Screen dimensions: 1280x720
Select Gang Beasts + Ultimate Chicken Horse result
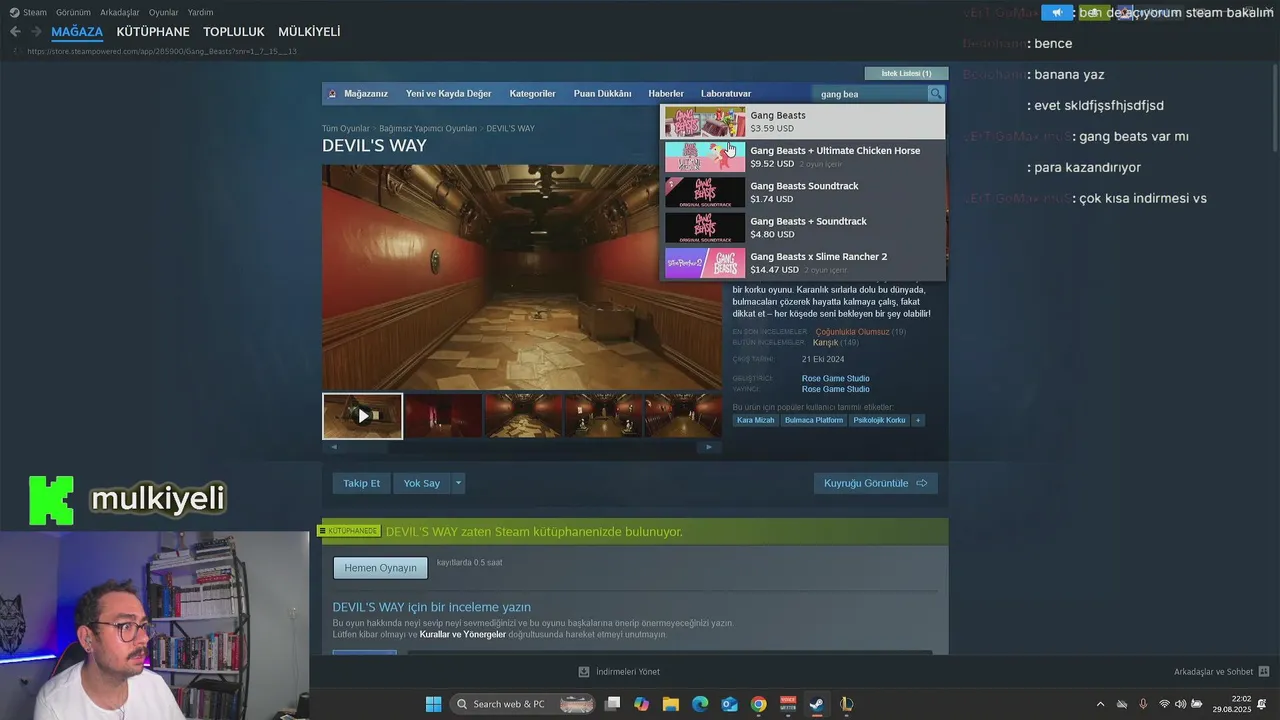tap(803, 157)
